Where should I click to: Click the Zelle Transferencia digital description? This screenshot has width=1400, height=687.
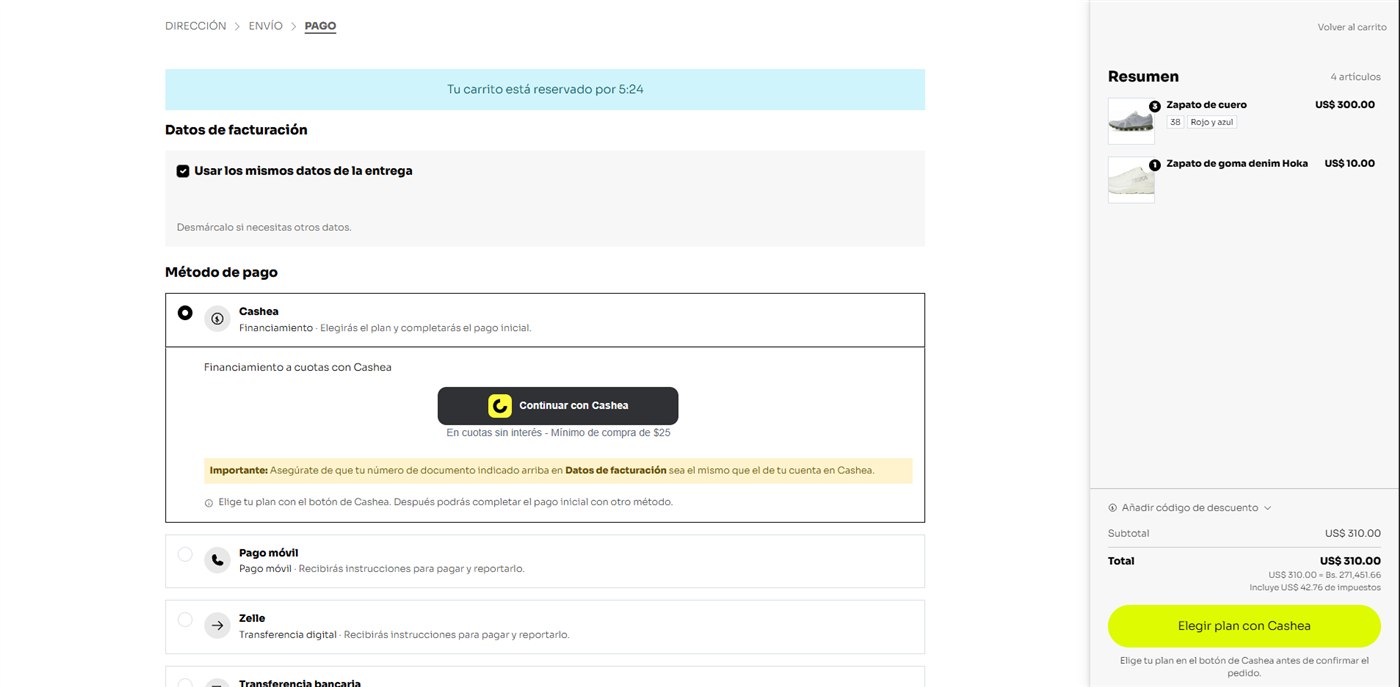click(404, 635)
